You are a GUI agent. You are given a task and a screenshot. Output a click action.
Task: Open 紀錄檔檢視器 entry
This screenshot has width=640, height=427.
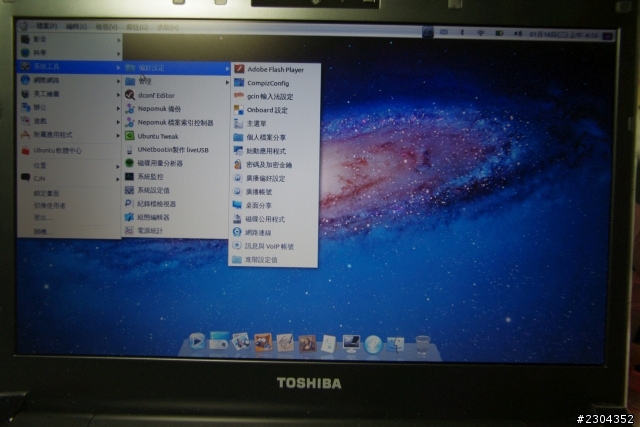pyautogui.click(x=176, y=204)
